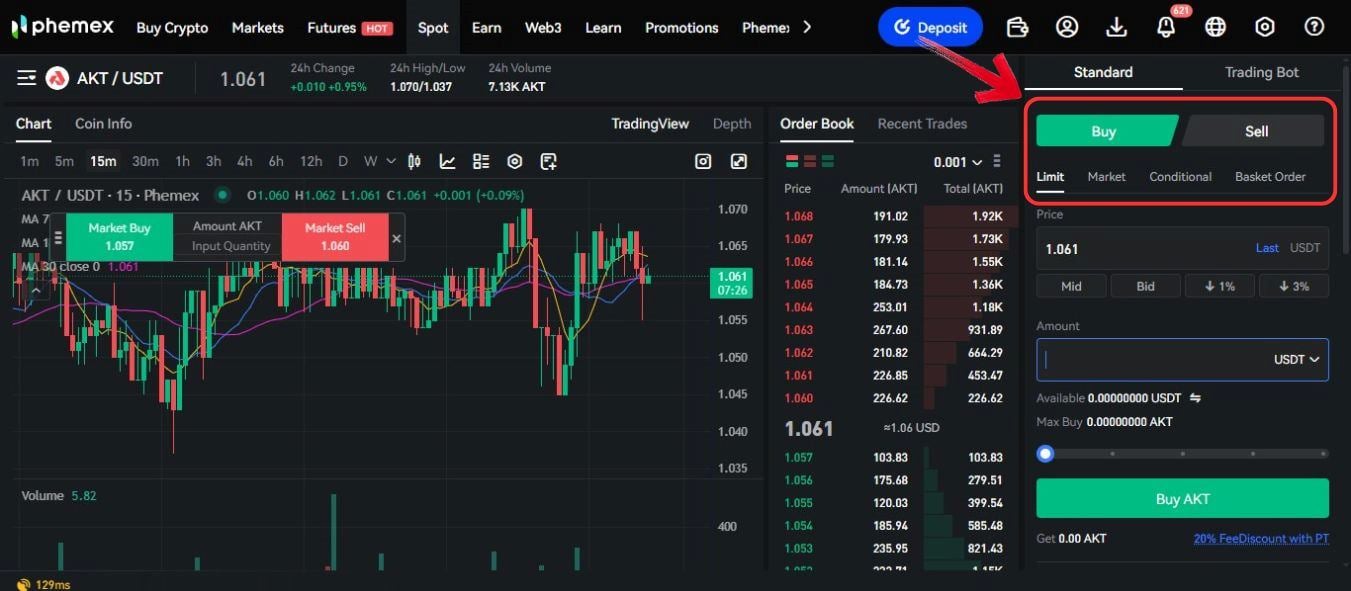The height and width of the screenshot is (591, 1351).
Task: Open the Buy Crypto menu
Action: tap(172, 27)
